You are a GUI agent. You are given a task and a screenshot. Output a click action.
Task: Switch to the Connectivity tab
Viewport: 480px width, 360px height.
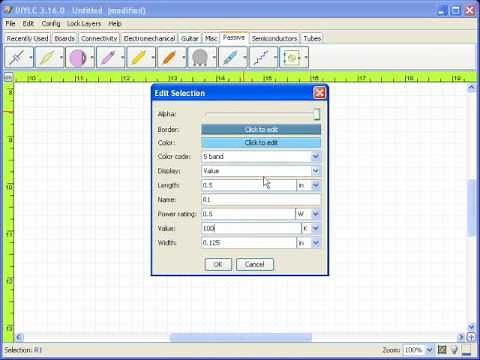tap(99, 38)
